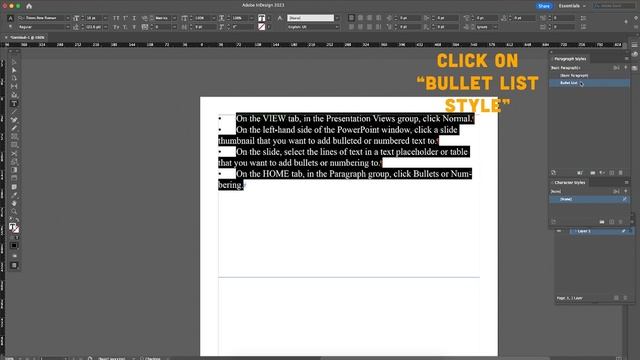
Task: Select the Scissors tool
Action: (x=14, y=153)
